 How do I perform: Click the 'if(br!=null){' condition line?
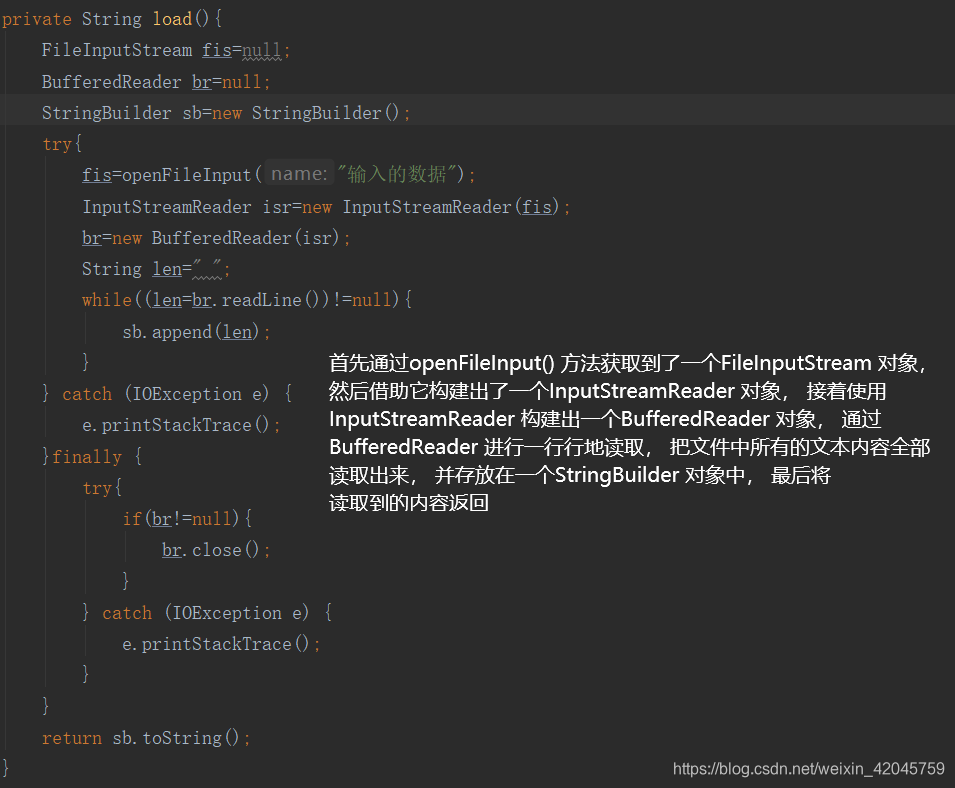187,518
